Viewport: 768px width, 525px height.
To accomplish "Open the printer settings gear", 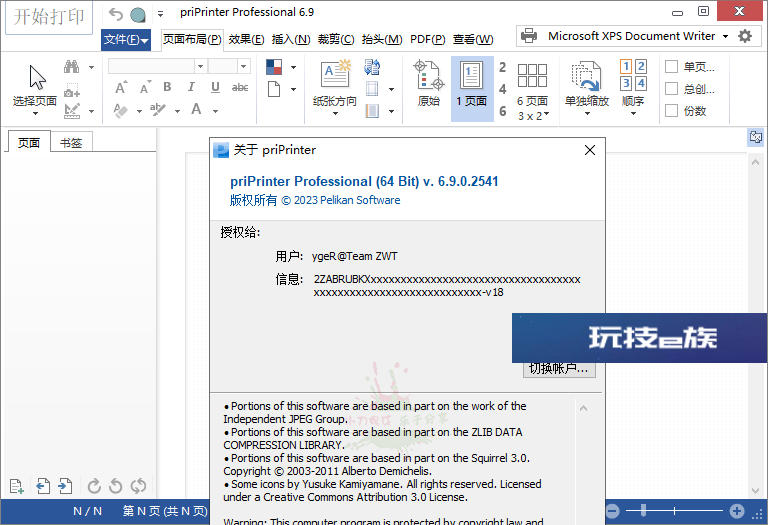I will [x=745, y=36].
